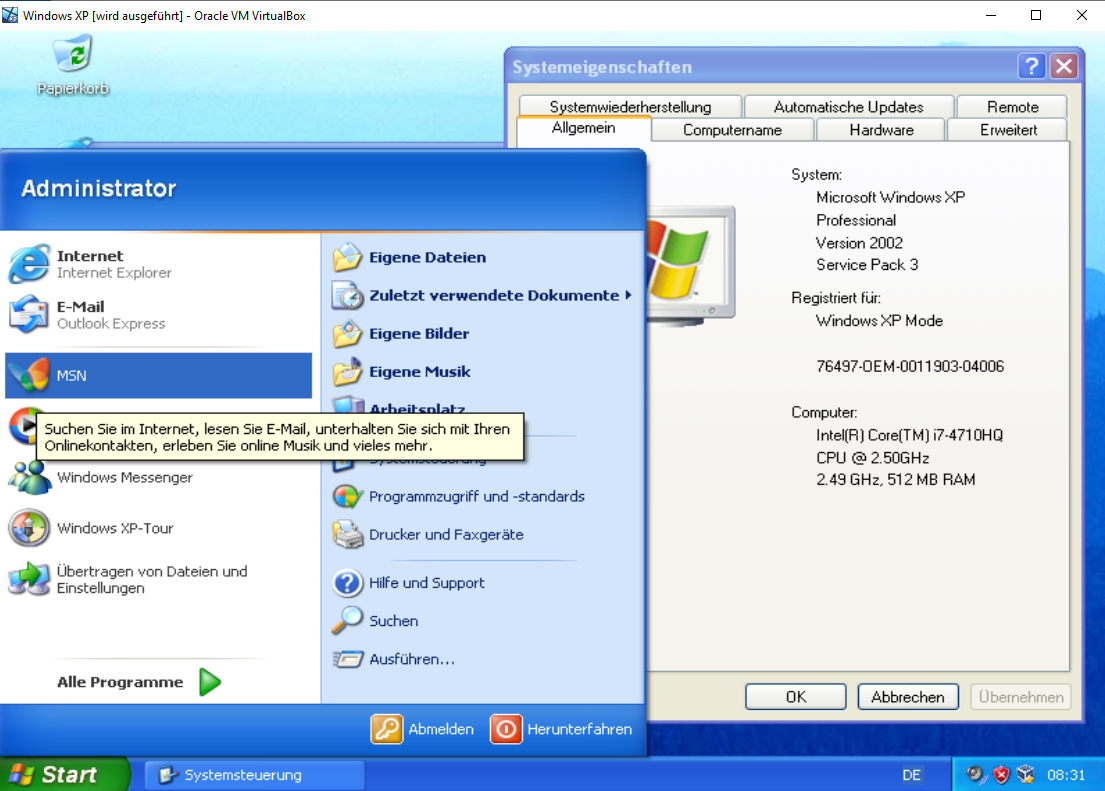Open the Suchen search entry
The width and height of the screenshot is (1105, 791).
pyautogui.click(x=483, y=621)
